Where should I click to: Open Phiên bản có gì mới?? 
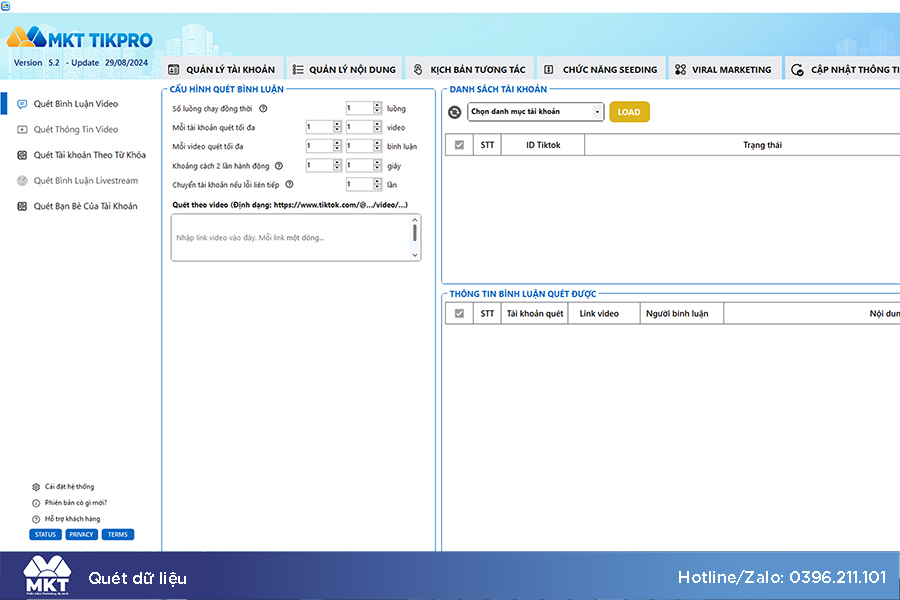pyautogui.click(x=76, y=503)
